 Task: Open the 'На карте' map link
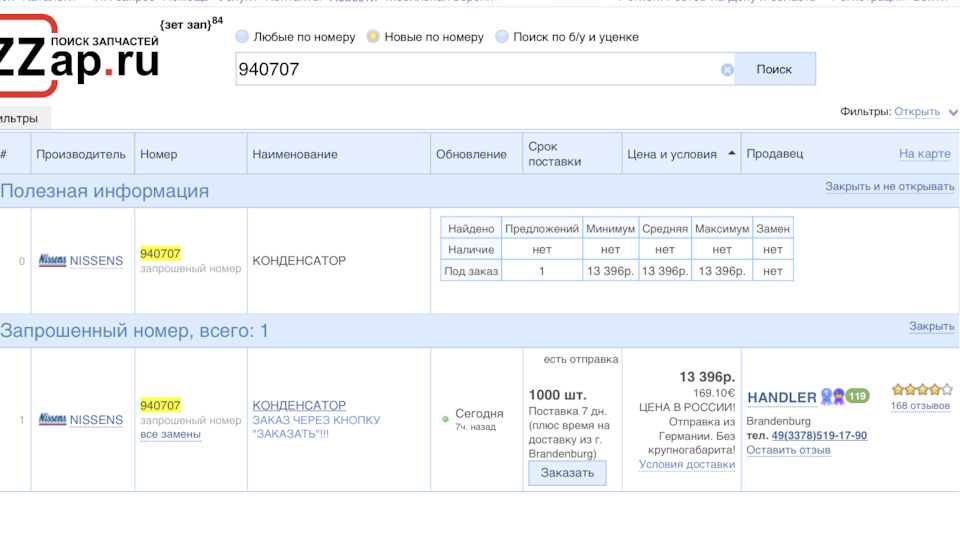point(924,154)
